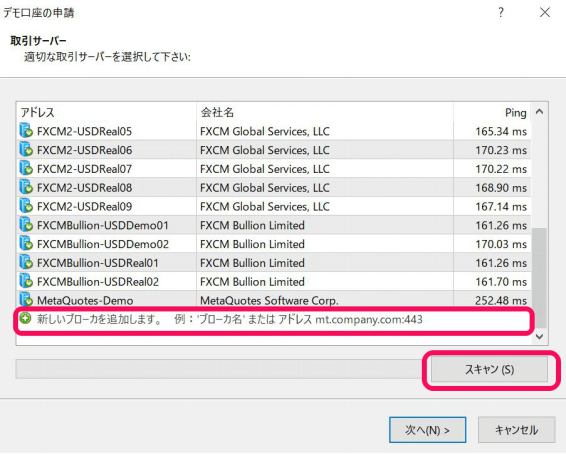Click the server icon beside FXCM2-USDReal05
This screenshot has width=566, height=454.
point(26,131)
